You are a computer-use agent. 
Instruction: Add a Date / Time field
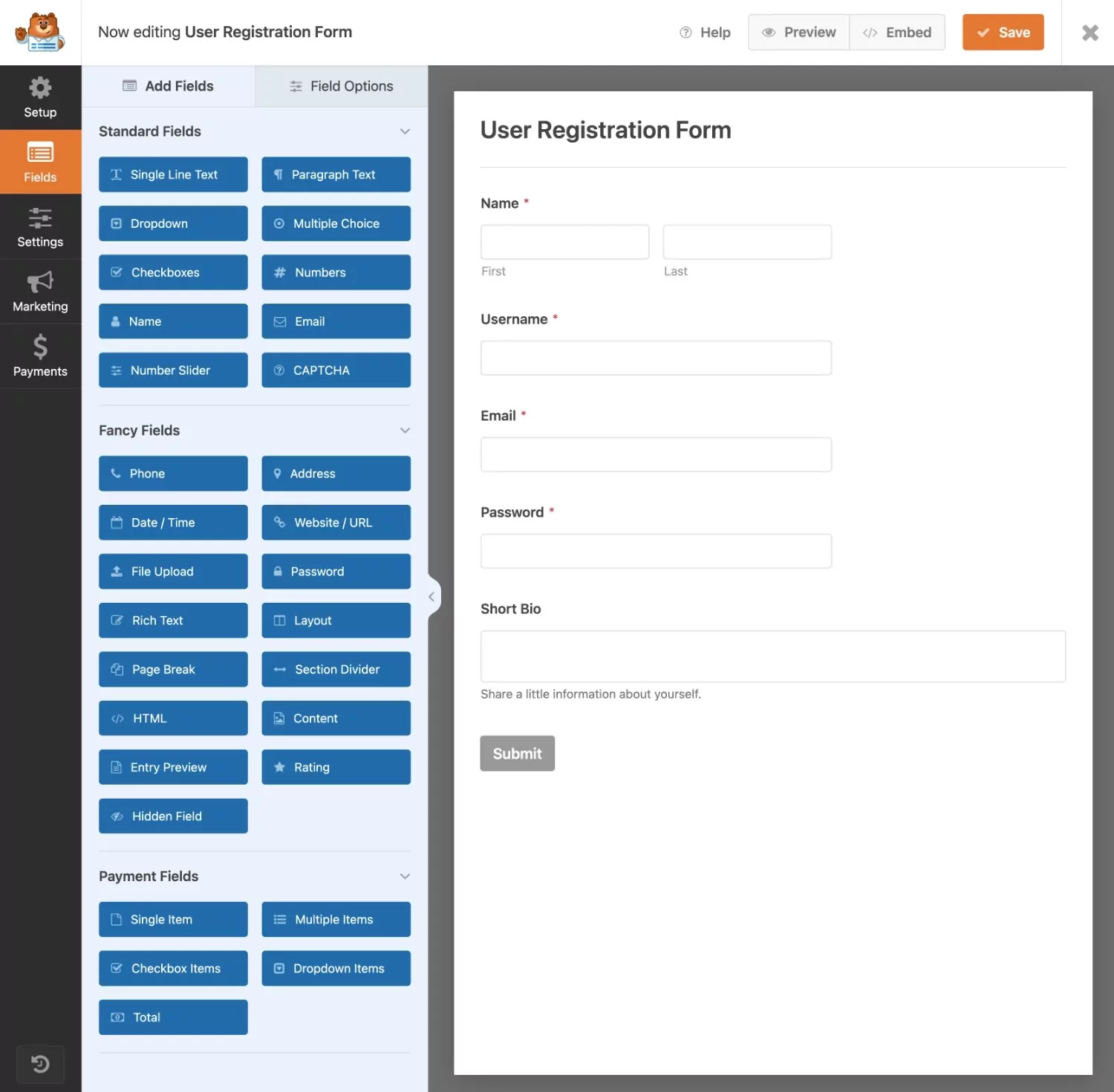[x=173, y=523]
